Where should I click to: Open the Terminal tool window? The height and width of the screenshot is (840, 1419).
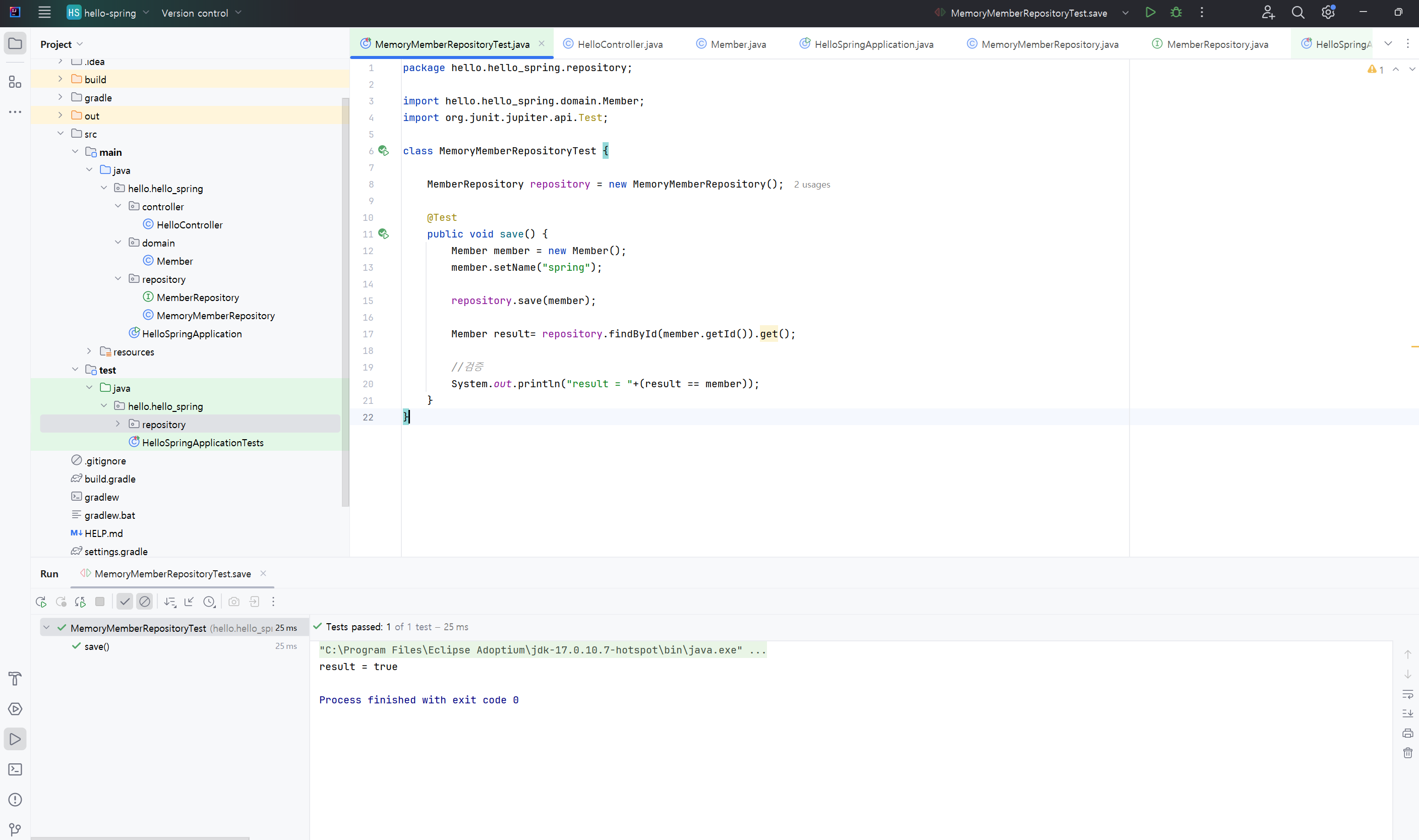pos(15,769)
